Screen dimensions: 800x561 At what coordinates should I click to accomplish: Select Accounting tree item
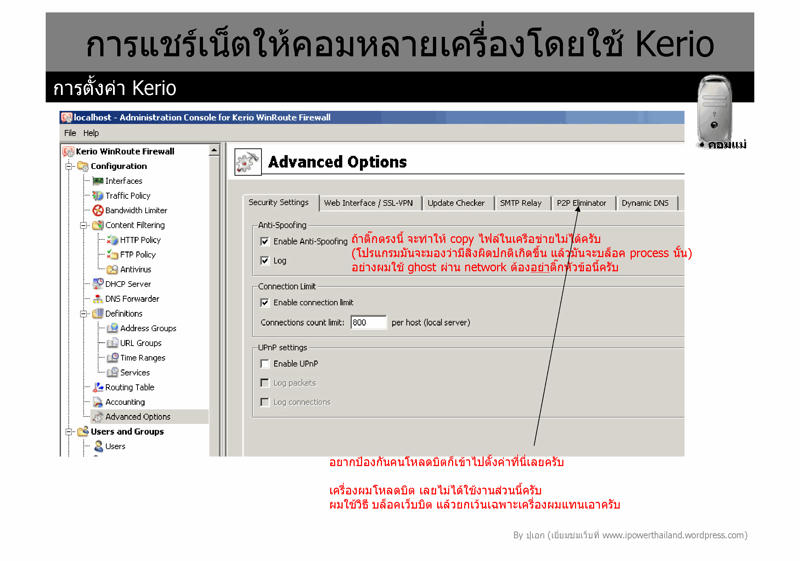pos(125,402)
